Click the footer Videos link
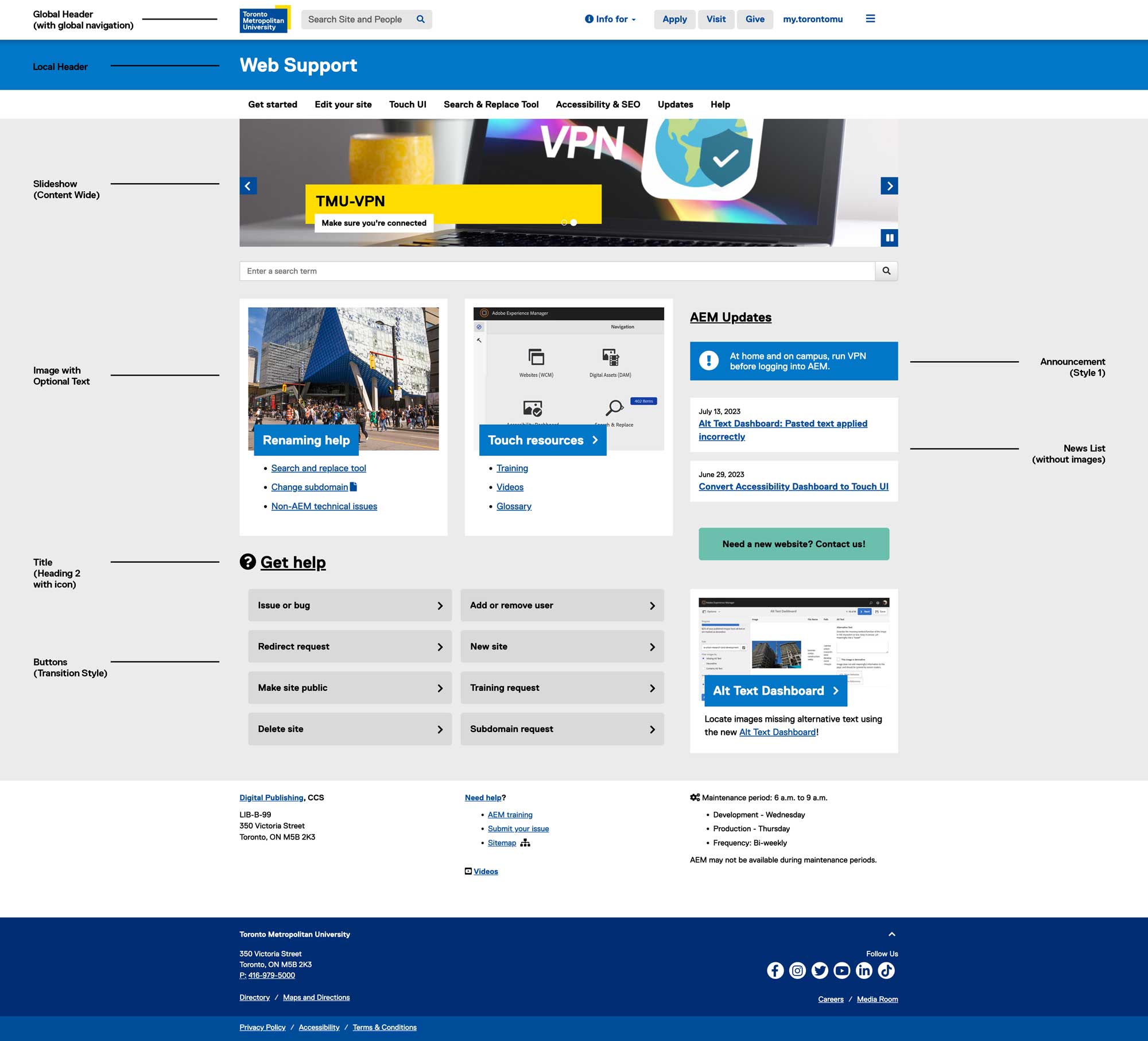Viewport: 1148px width, 1041px height. 486,871
